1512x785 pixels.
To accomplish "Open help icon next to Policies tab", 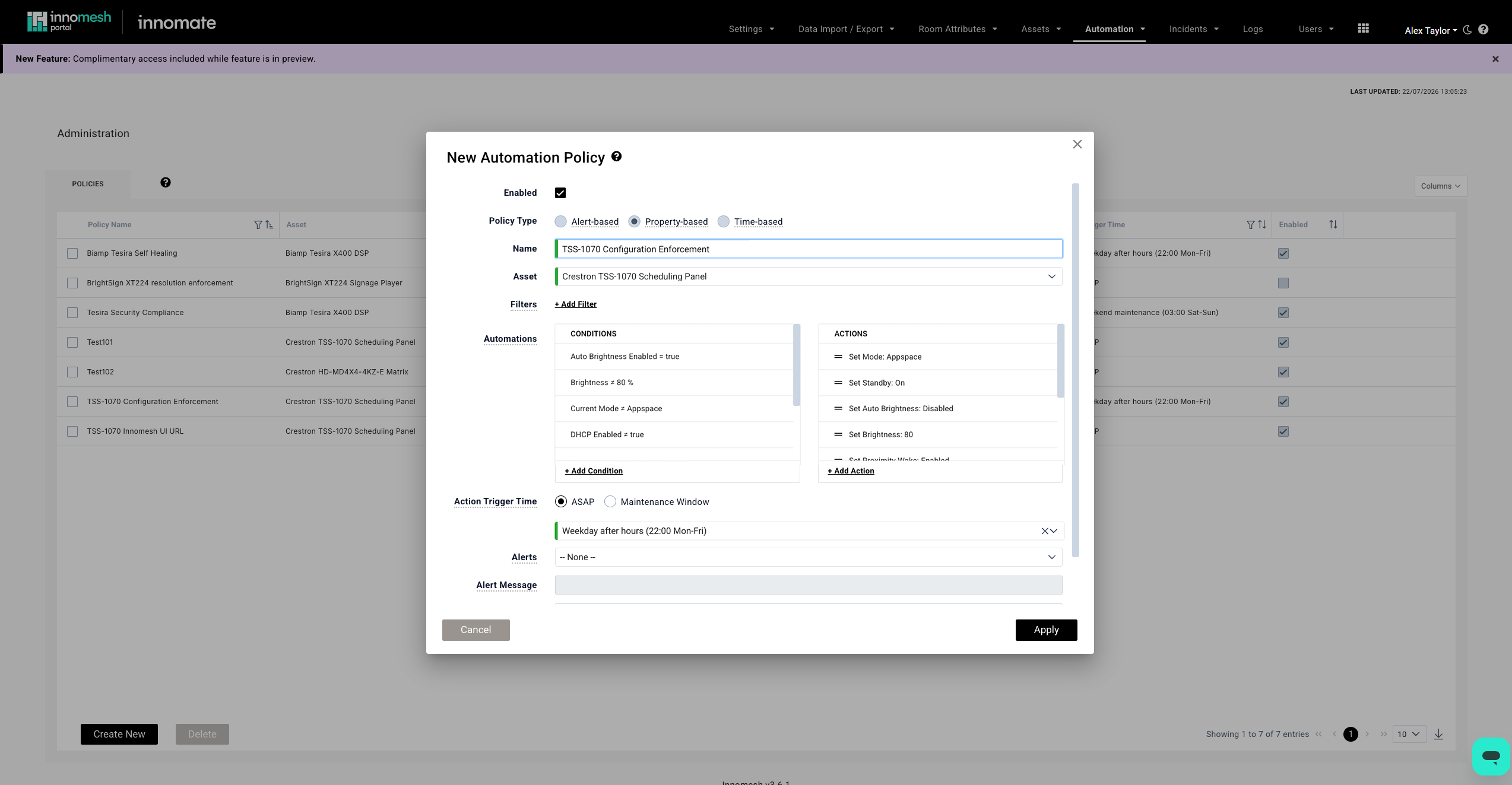I will tap(166, 183).
